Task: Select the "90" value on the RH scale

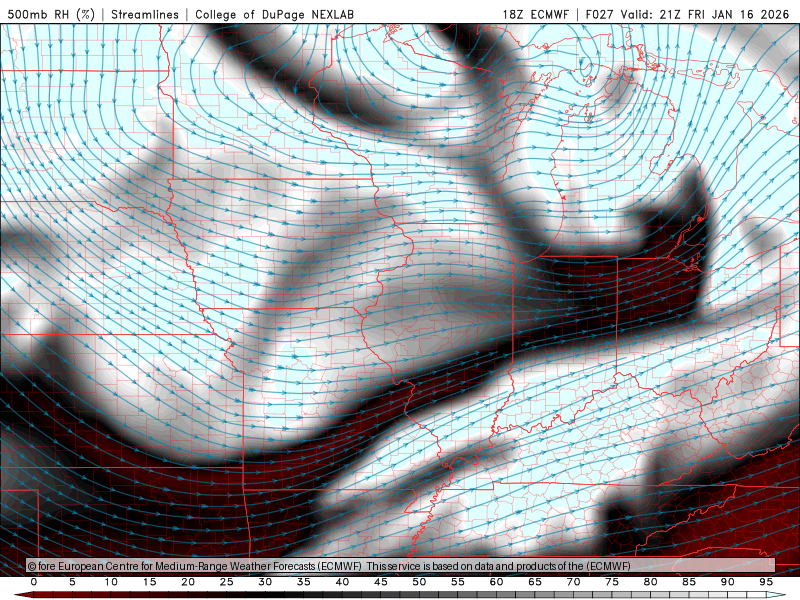Action: pos(727,582)
